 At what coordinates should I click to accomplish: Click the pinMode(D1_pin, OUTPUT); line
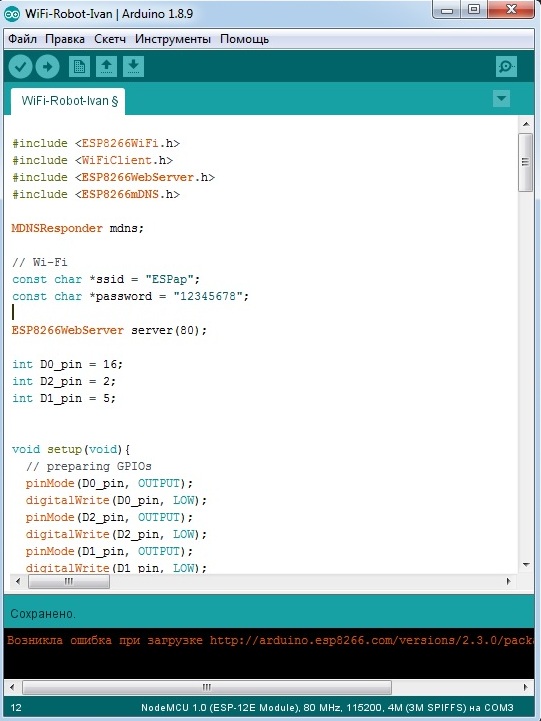pos(109,552)
